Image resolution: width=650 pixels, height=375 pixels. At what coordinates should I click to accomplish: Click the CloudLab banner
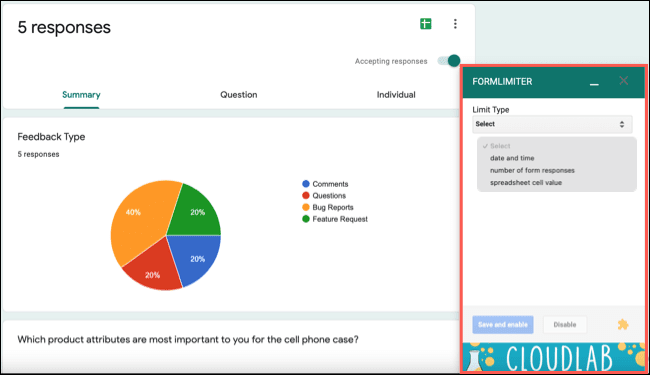click(x=554, y=357)
